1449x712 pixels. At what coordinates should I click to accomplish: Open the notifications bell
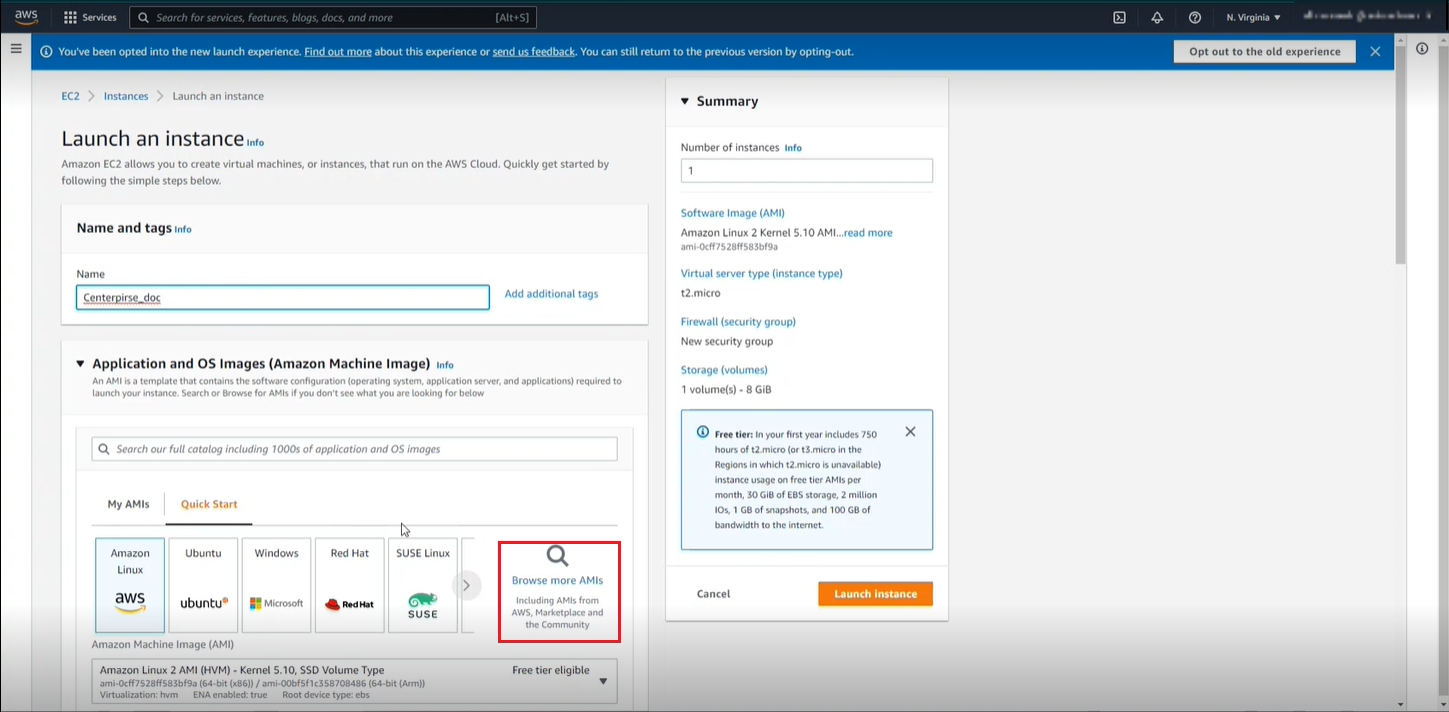tap(1157, 17)
